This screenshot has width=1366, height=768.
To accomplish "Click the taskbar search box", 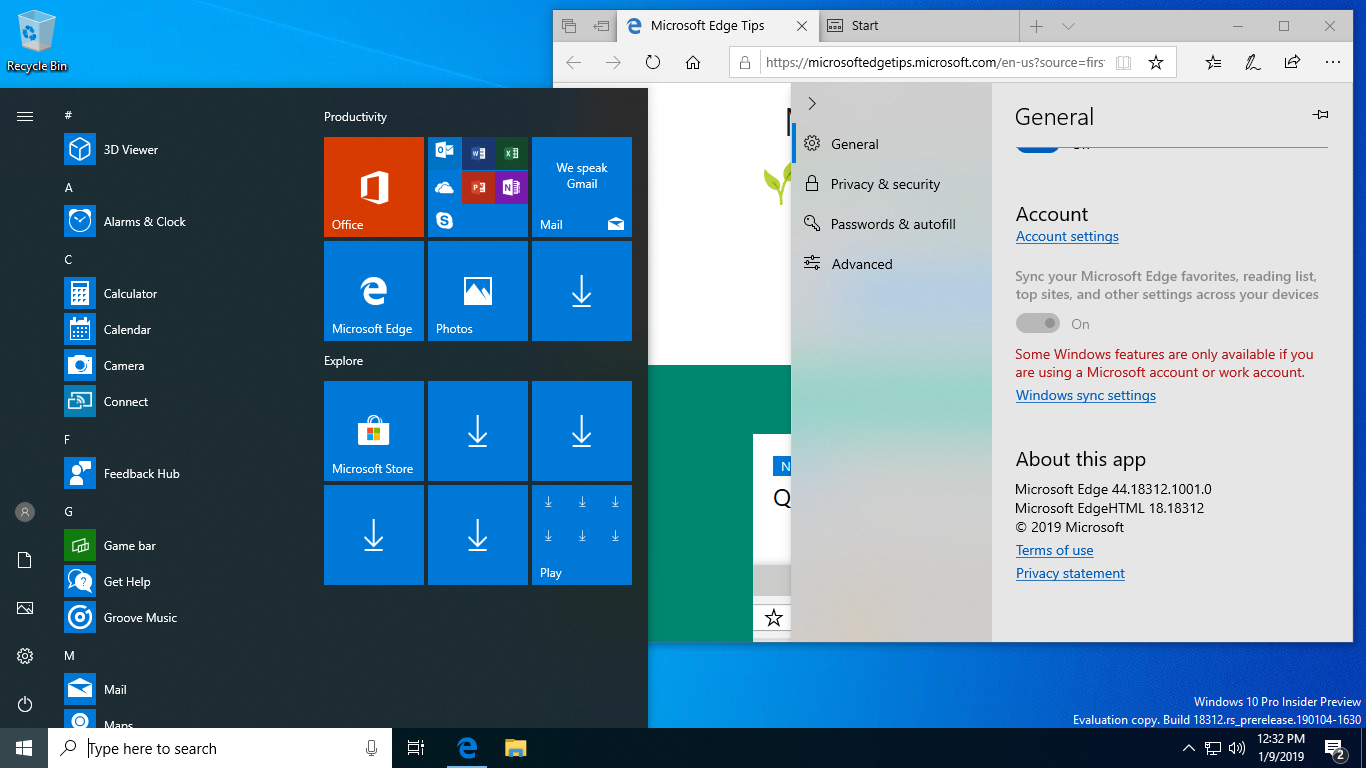I will click(x=222, y=748).
